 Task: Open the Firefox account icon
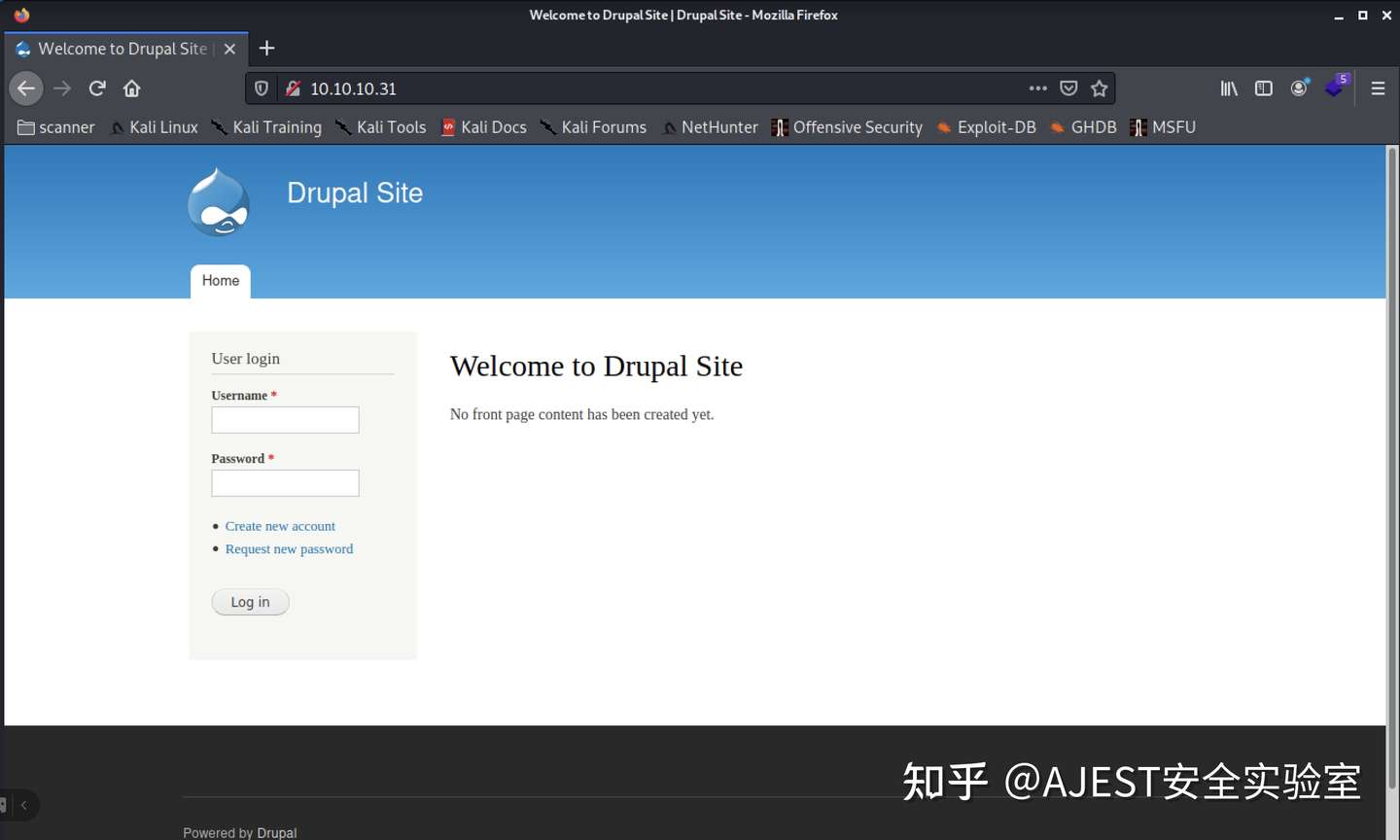[x=1299, y=88]
